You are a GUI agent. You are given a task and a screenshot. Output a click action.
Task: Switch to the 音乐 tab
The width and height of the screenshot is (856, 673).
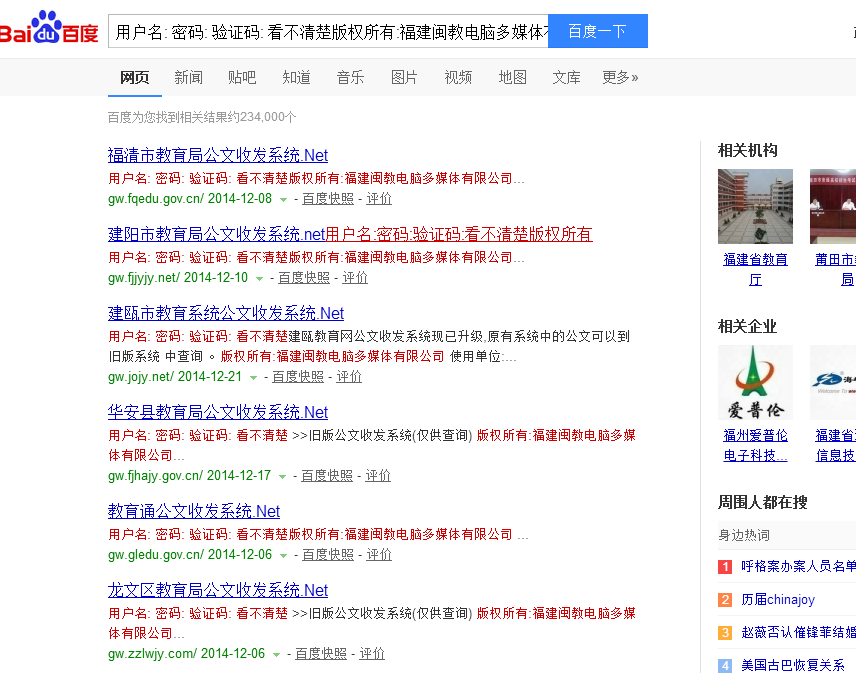click(350, 78)
